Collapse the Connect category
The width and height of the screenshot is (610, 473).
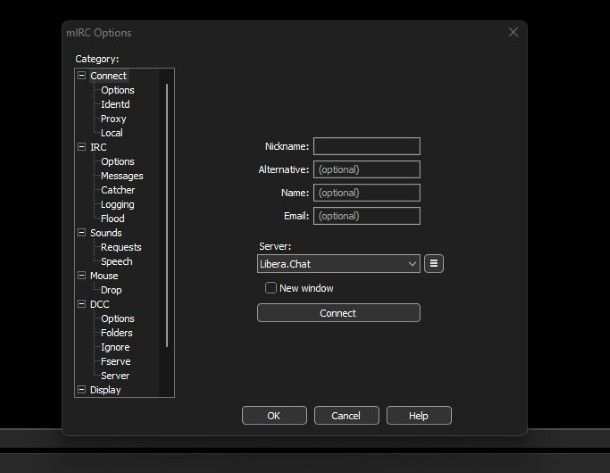coord(81,75)
